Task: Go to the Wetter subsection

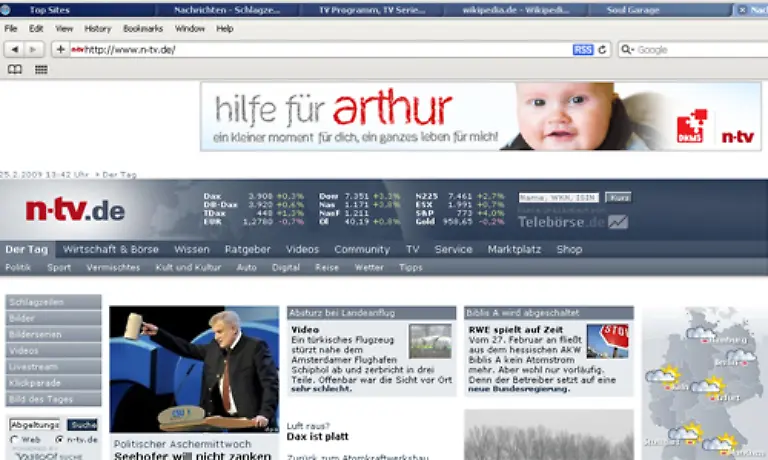Action: point(369,267)
